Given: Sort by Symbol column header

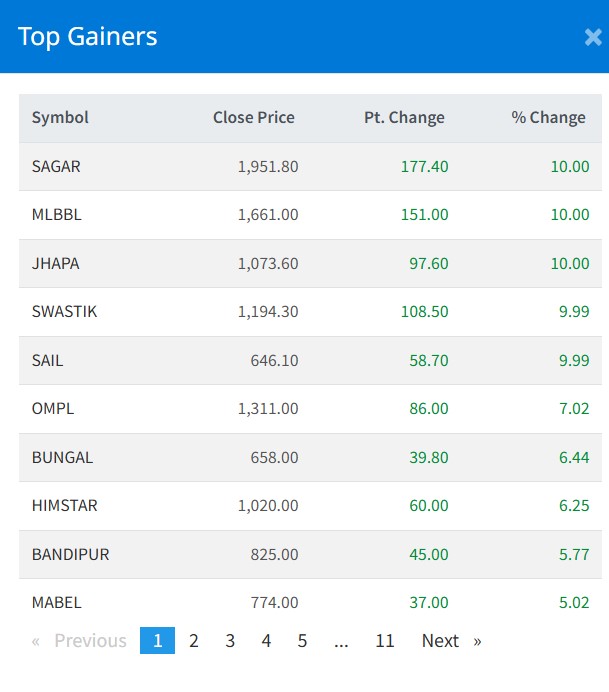Looking at the screenshot, I should (x=60, y=118).
